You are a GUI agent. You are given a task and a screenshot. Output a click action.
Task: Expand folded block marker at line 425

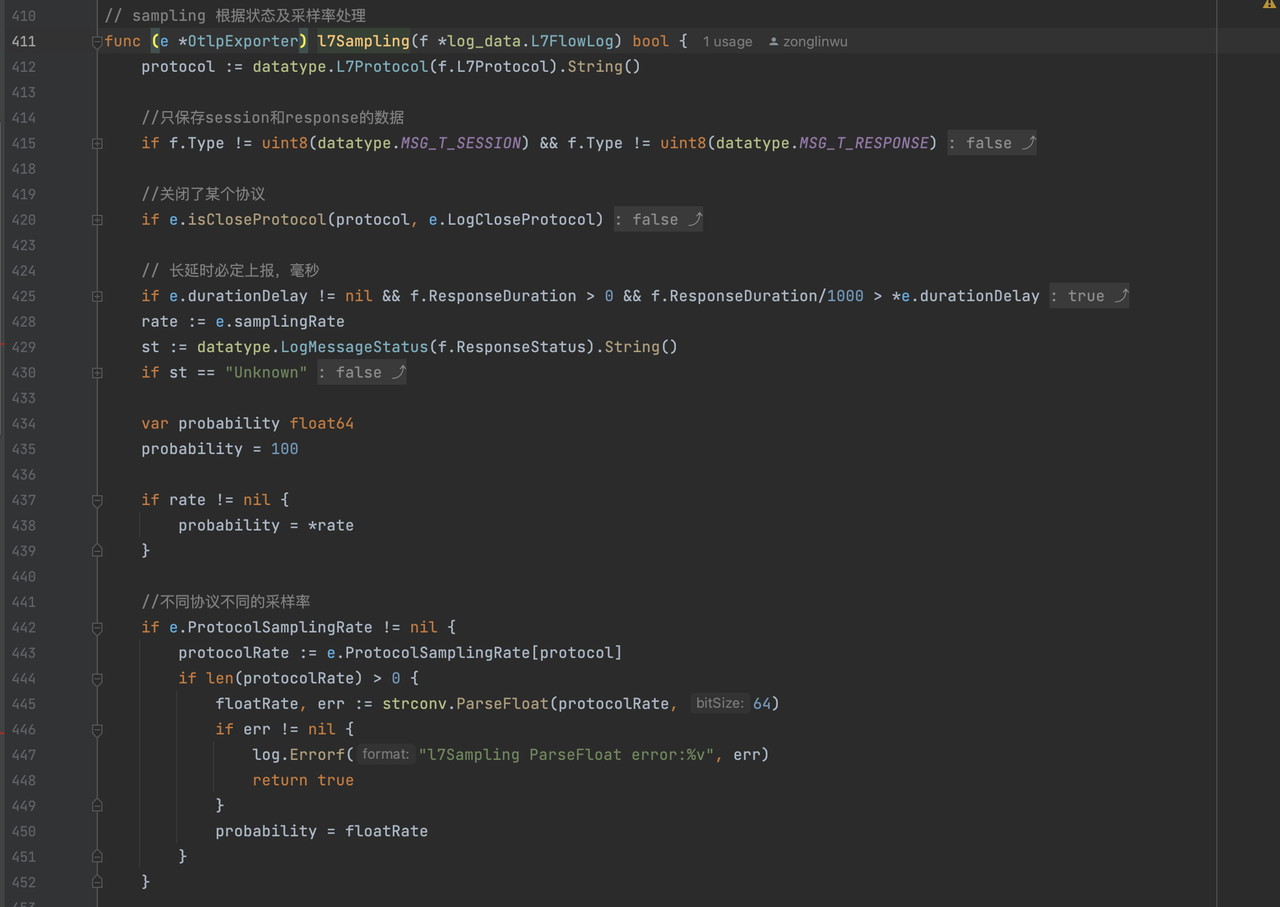(97, 297)
